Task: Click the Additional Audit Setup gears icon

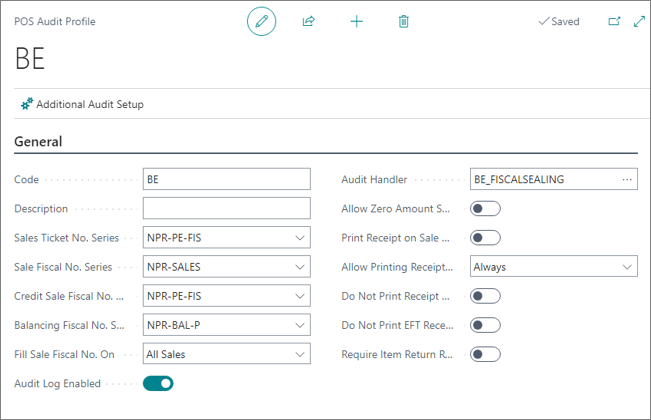Action: click(27, 104)
